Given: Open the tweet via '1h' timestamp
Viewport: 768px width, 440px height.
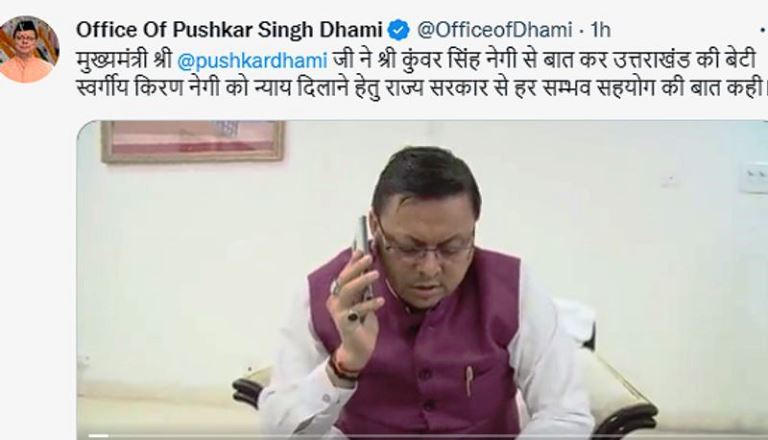Looking at the screenshot, I should [600, 30].
